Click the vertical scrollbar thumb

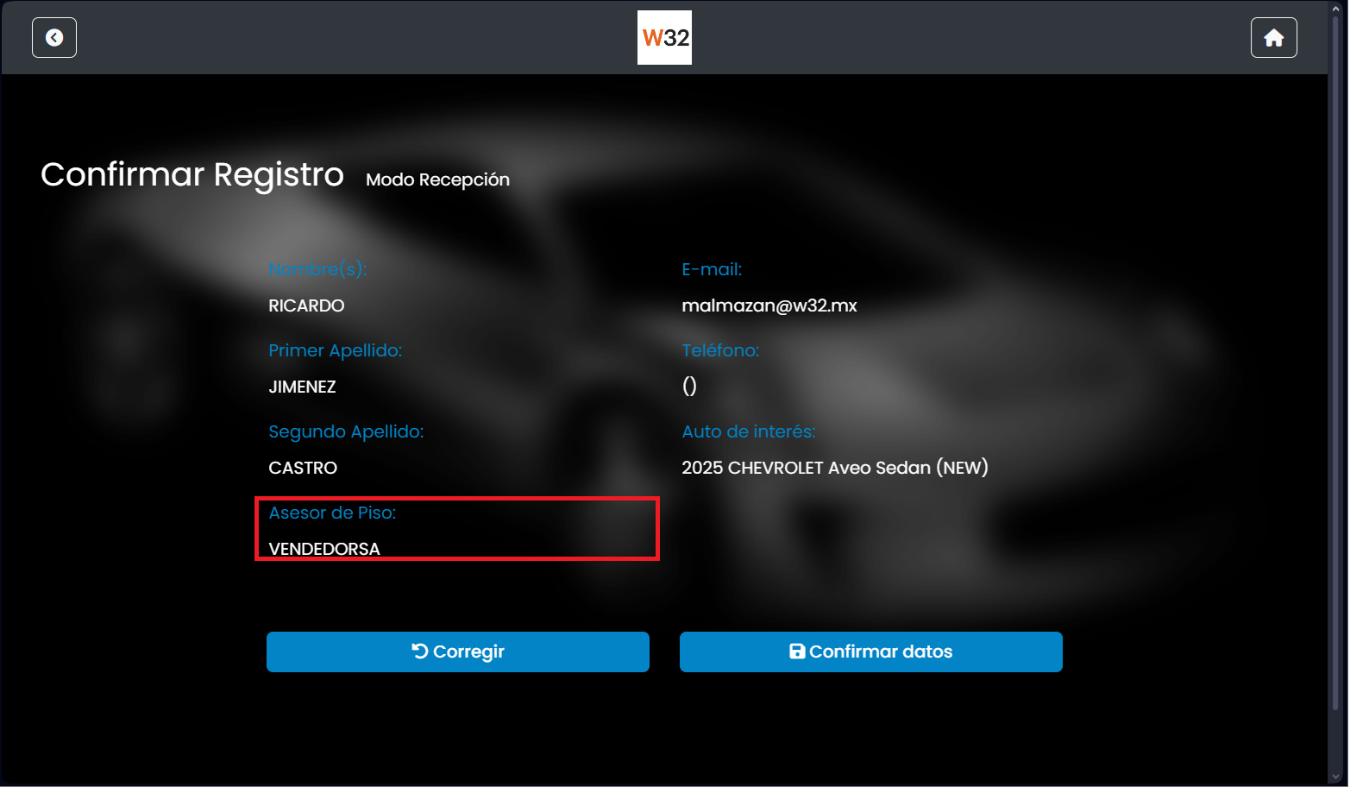tap(1338, 362)
